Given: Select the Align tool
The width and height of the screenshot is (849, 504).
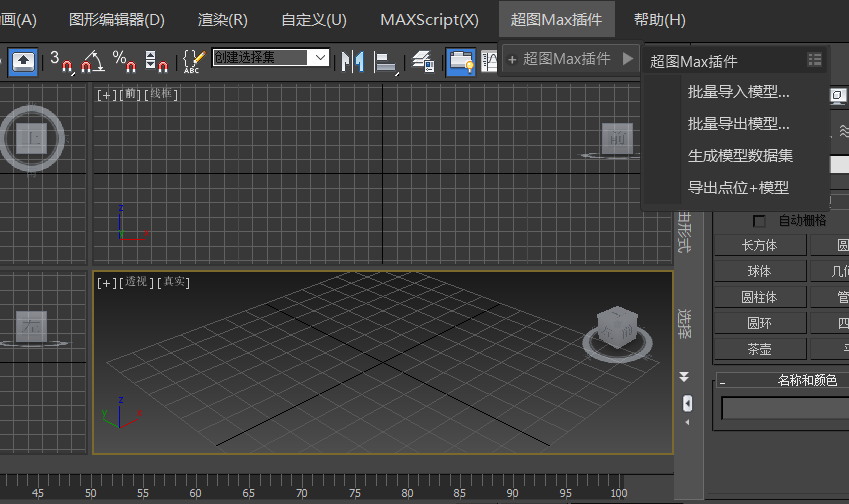Looking at the screenshot, I should point(385,60).
